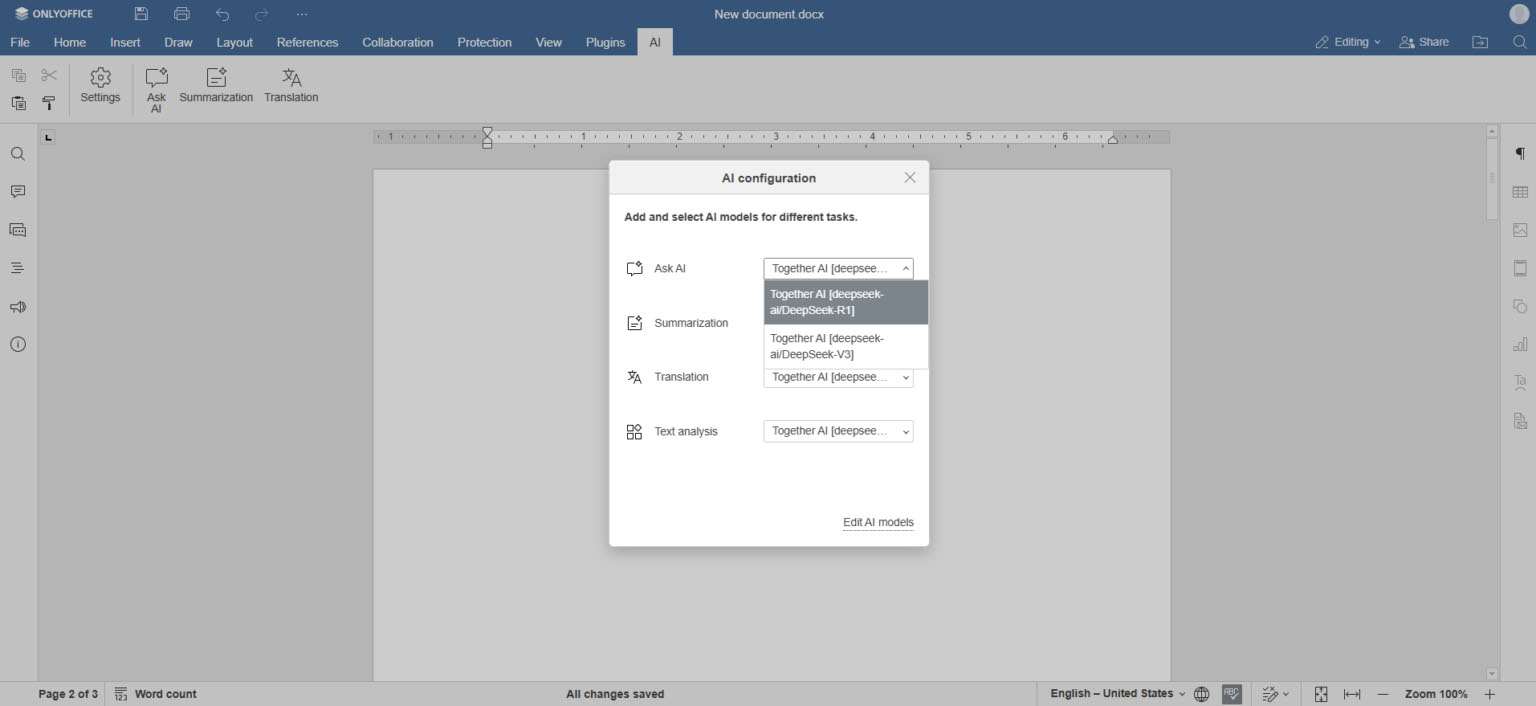Viewport: 1536px width, 706px height.
Task: Click the Undo arrow icon
Action: pos(222,14)
